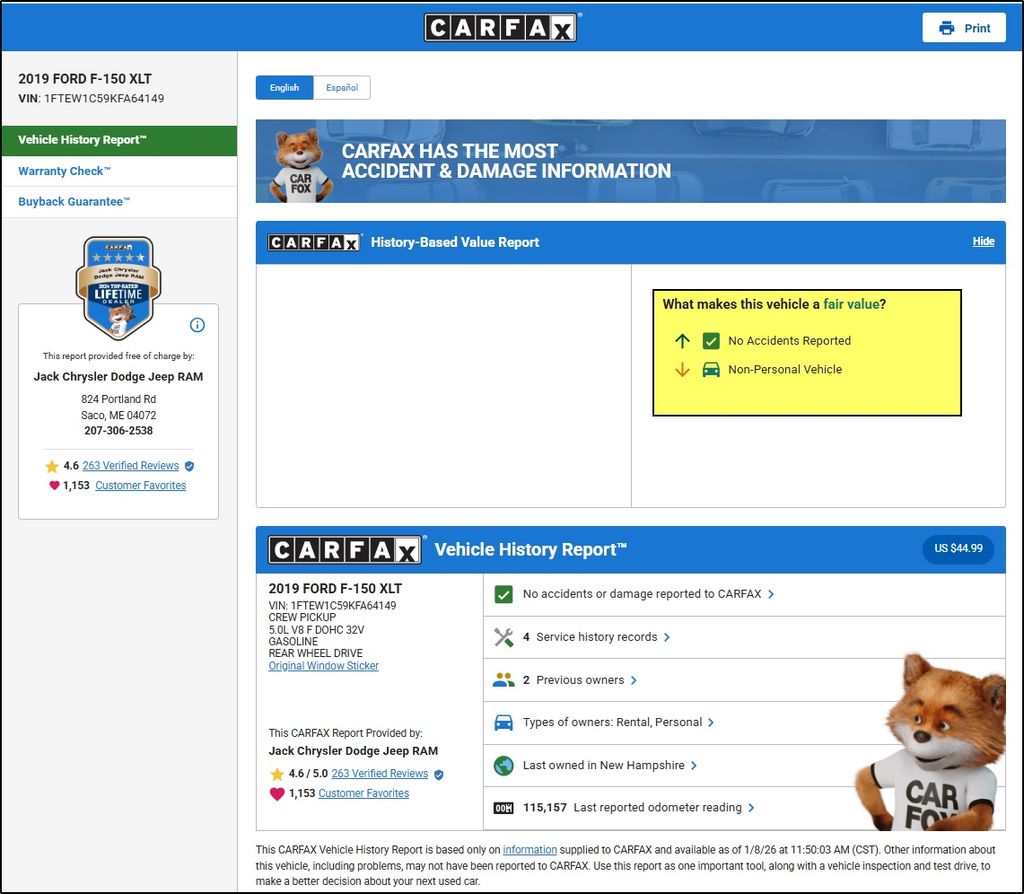Click the car icon beside Types of owners
This screenshot has height=894, width=1024.
click(504, 722)
